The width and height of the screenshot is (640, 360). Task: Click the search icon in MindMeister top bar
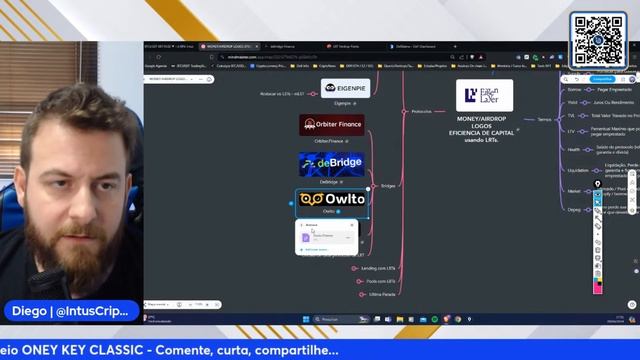[566, 79]
